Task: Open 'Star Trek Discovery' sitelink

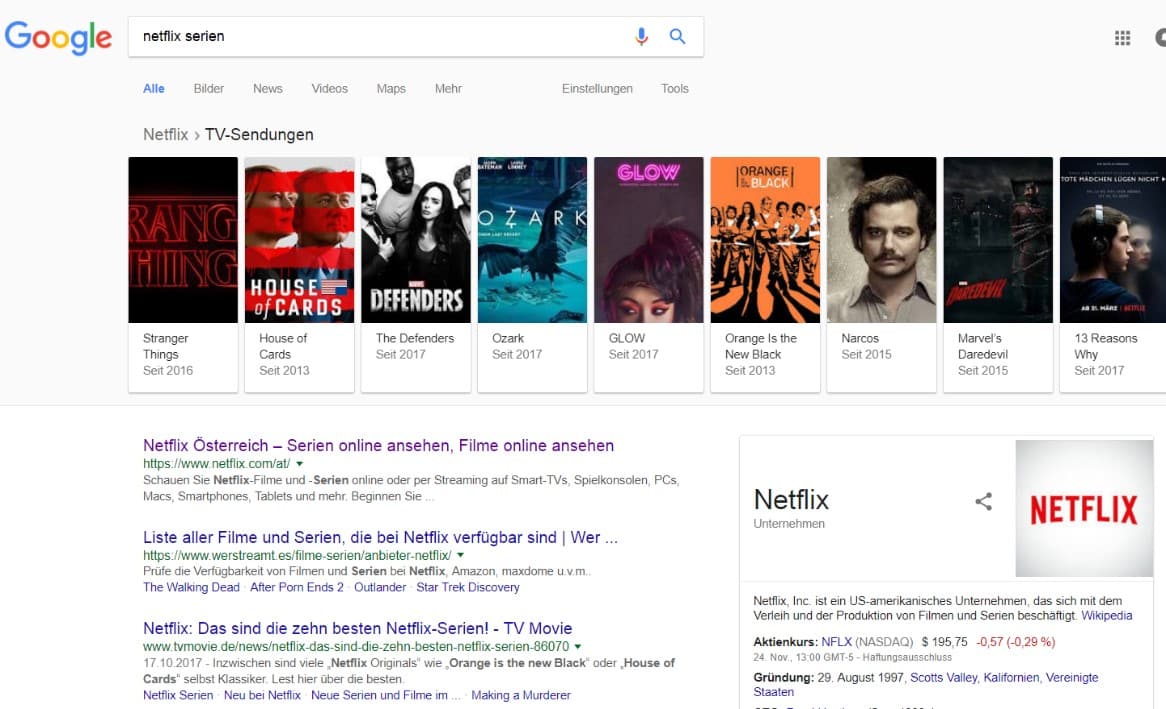Action: click(468, 587)
